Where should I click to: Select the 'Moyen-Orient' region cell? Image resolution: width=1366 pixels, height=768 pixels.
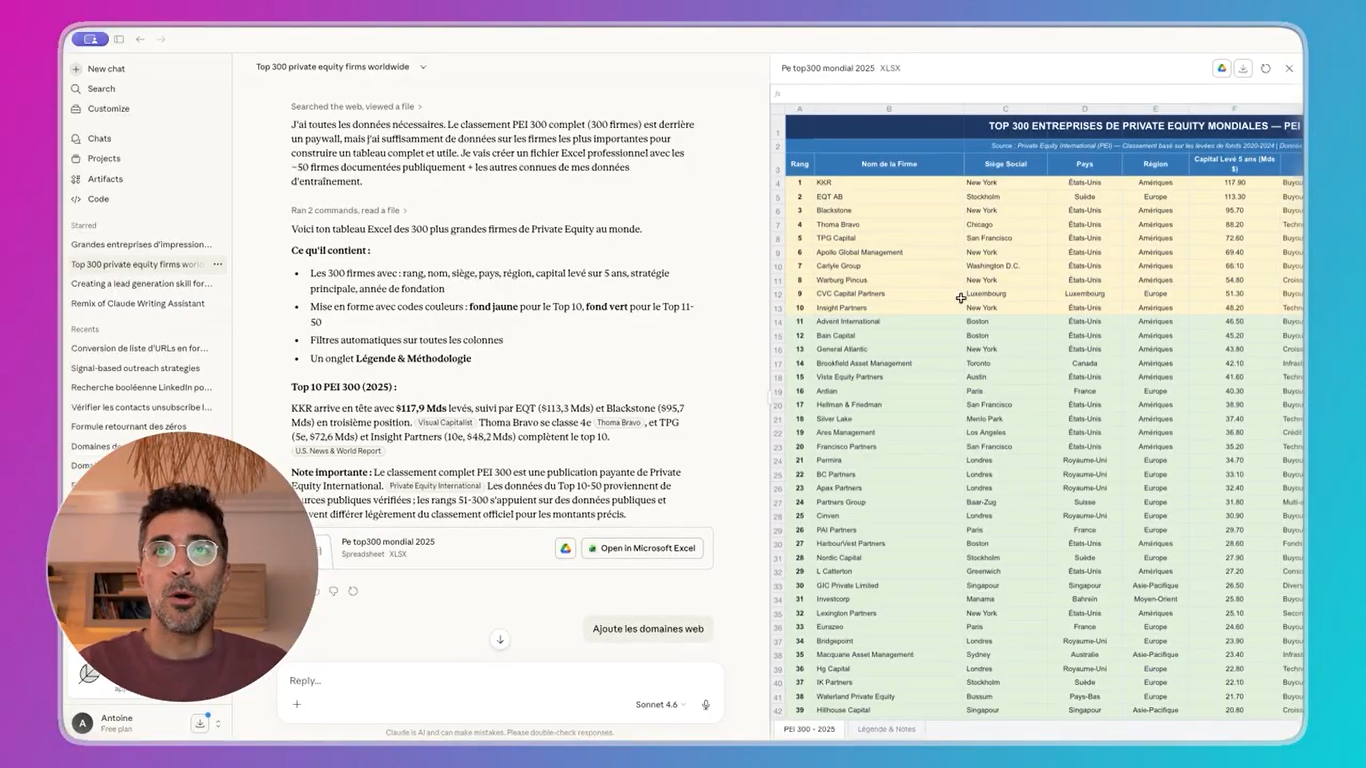(1155, 600)
